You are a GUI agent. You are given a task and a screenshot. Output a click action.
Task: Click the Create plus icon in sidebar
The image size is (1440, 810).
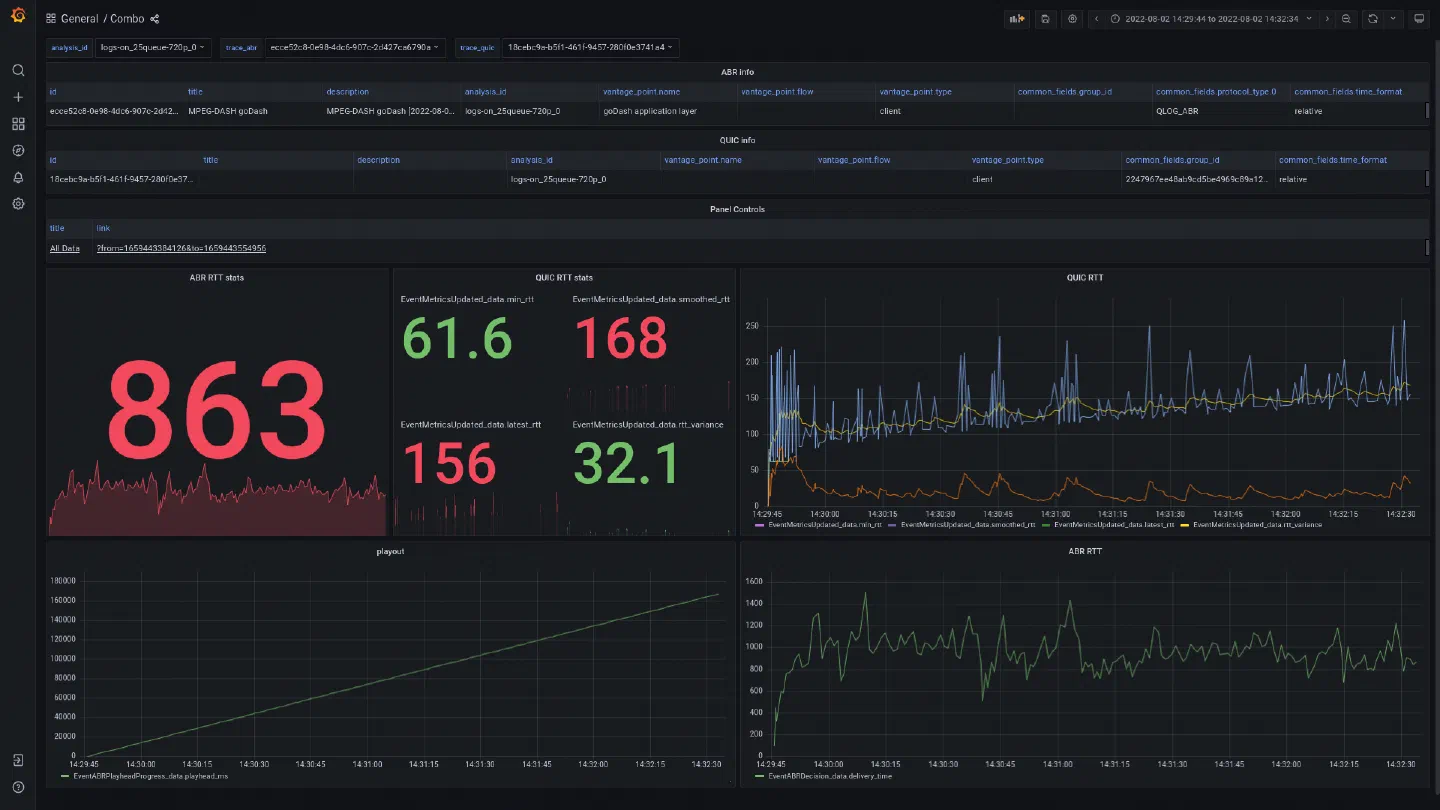pos(18,98)
